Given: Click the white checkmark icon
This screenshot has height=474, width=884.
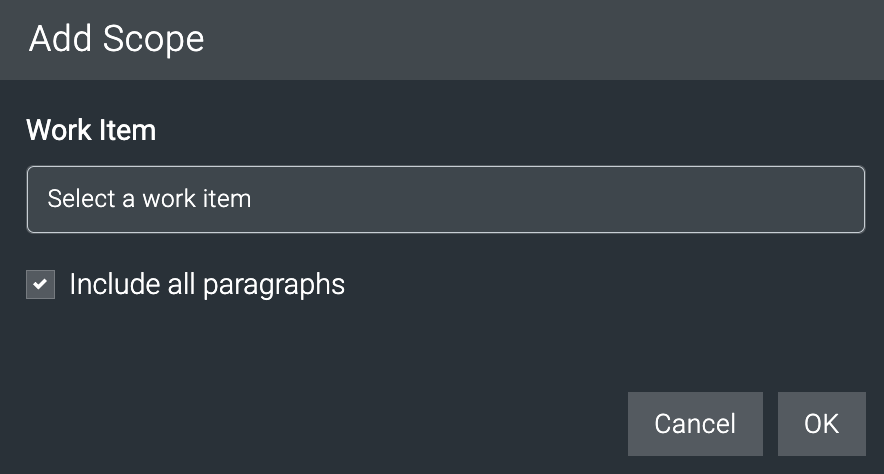Looking at the screenshot, I should click(x=40, y=285).
